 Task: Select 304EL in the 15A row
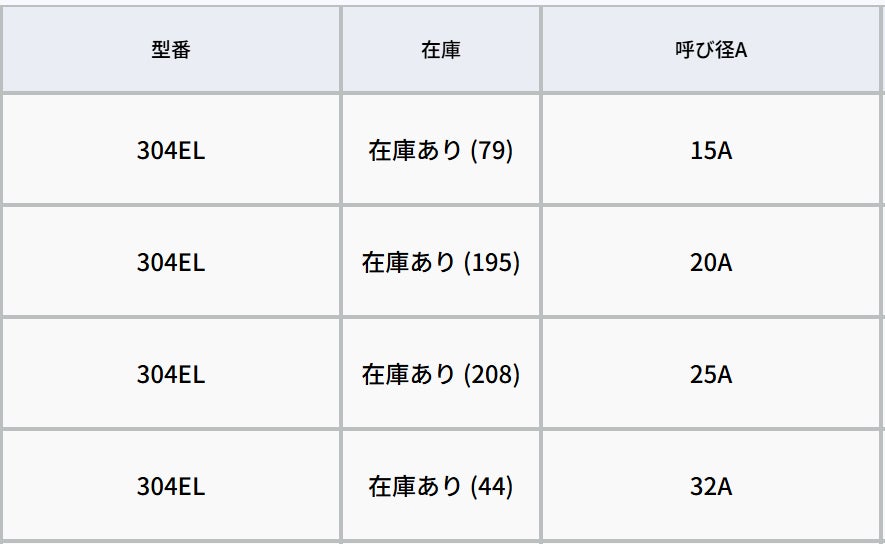pyautogui.click(x=170, y=151)
